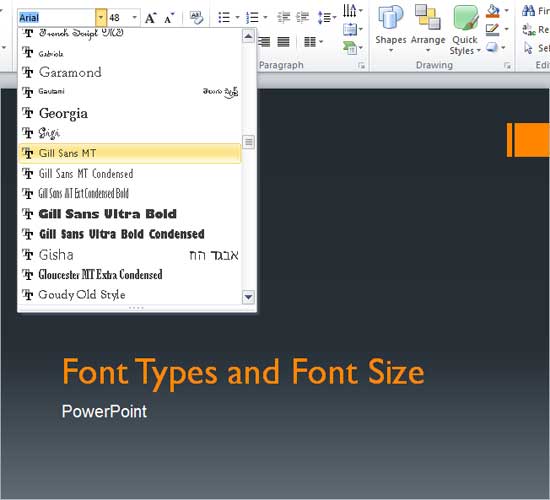This screenshot has height=500, width=550.
Task: Open the Shapes gallery
Action: pos(391,29)
